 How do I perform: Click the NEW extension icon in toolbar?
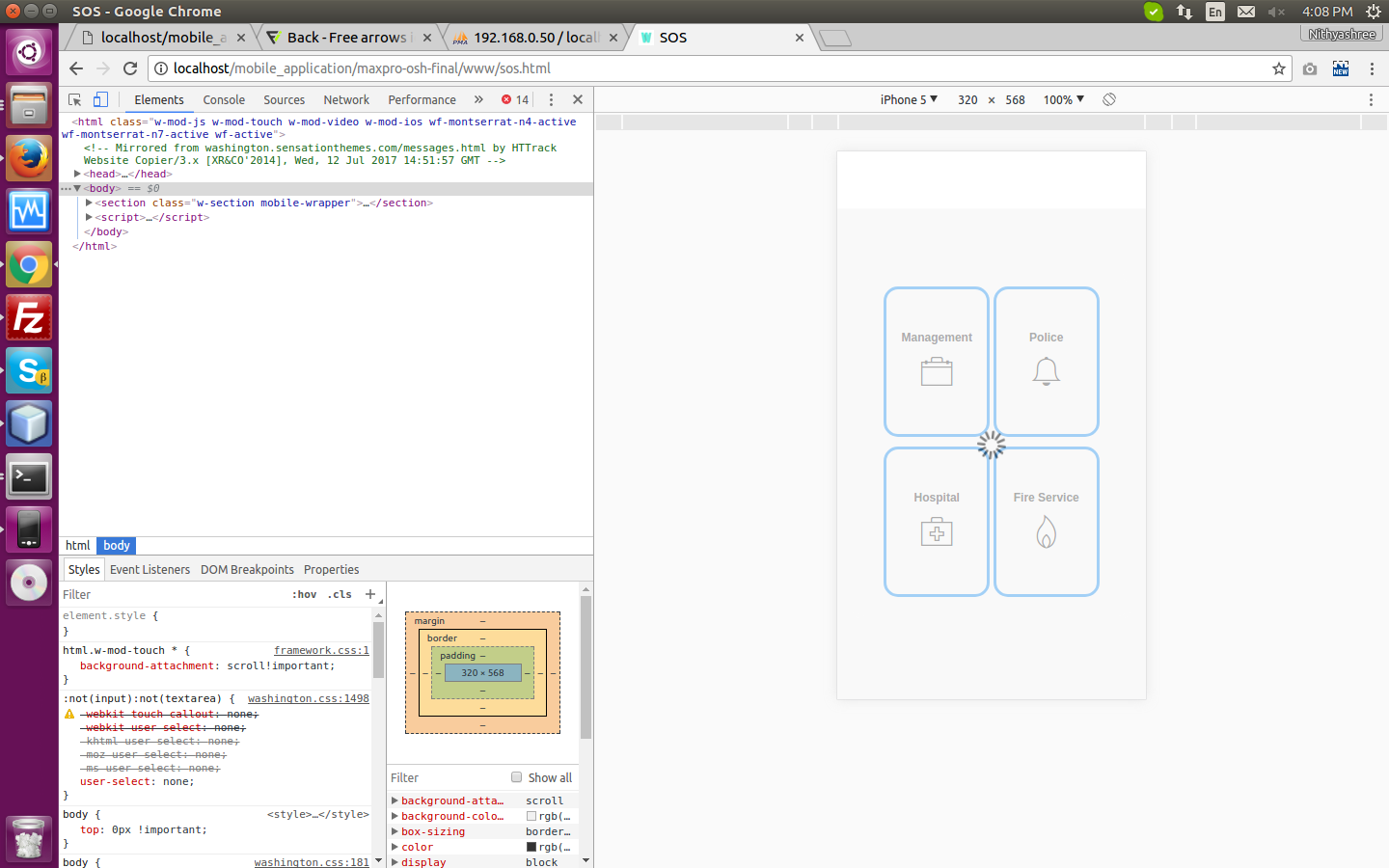click(x=1341, y=68)
